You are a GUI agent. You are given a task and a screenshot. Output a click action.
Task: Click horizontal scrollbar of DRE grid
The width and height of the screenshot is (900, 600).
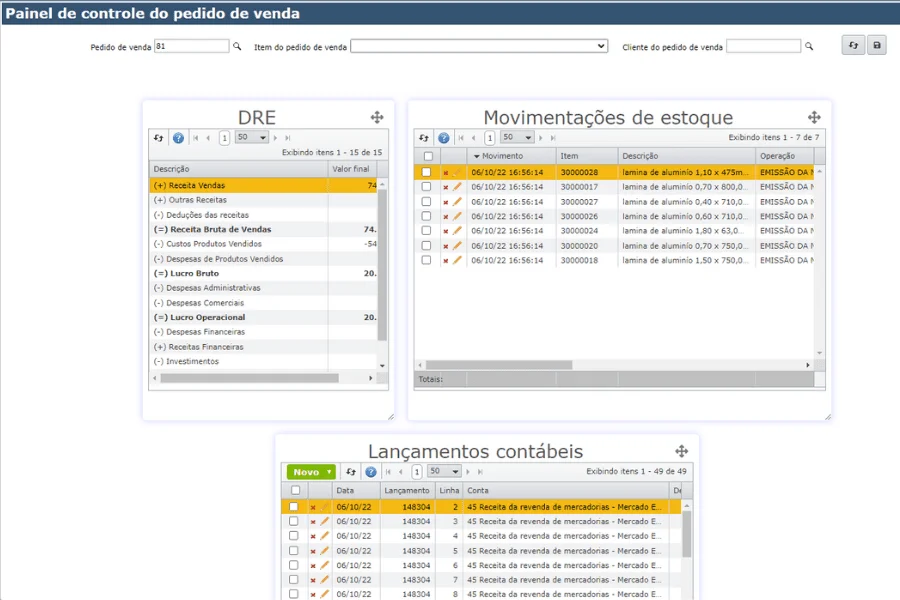tap(250, 378)
